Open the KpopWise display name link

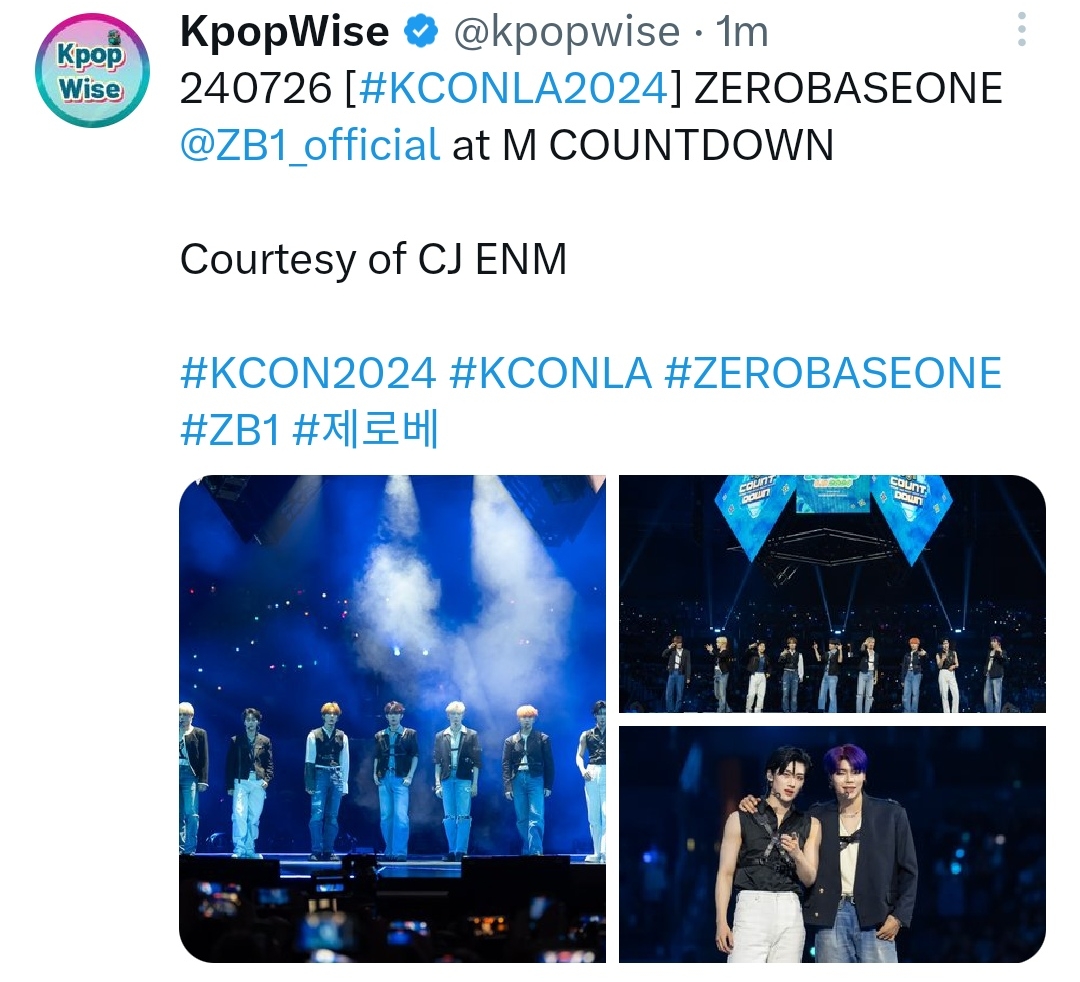coord(284,32)
